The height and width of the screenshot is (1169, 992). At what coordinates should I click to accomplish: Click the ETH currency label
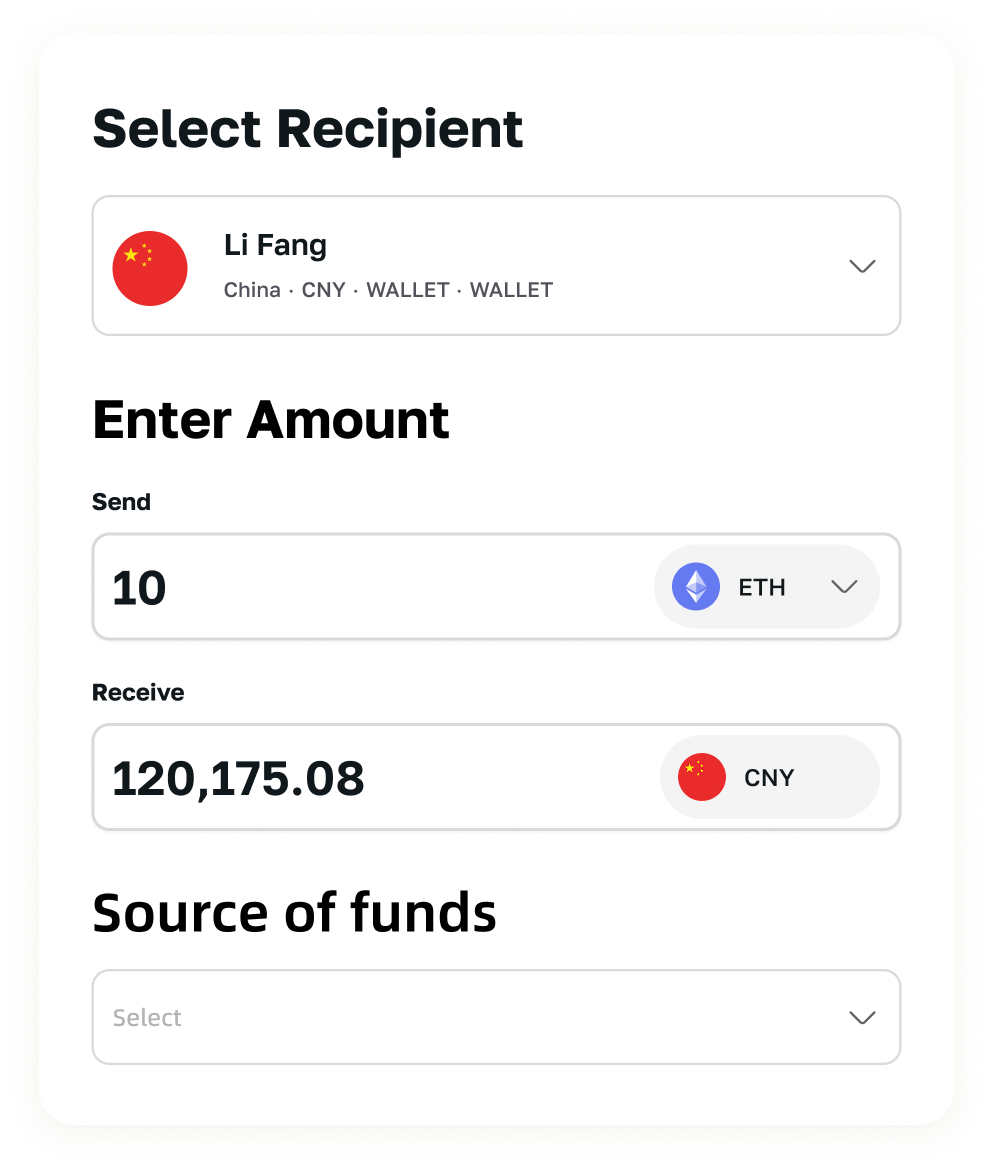(x=762, y=587)
